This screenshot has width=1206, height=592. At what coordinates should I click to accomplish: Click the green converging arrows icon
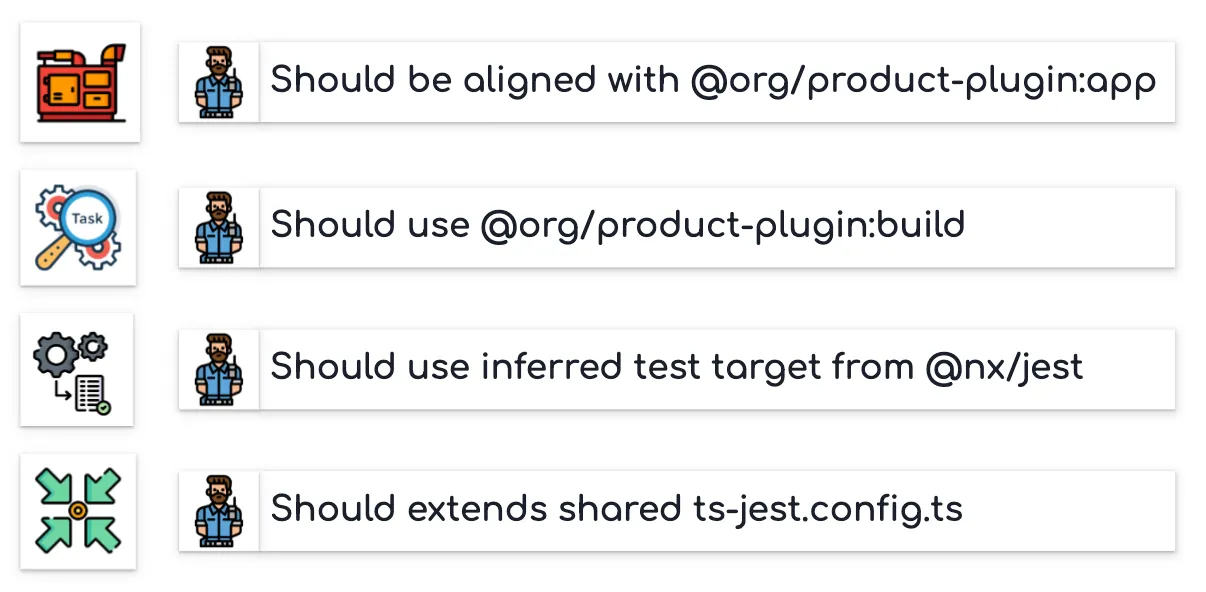(78, 510)
